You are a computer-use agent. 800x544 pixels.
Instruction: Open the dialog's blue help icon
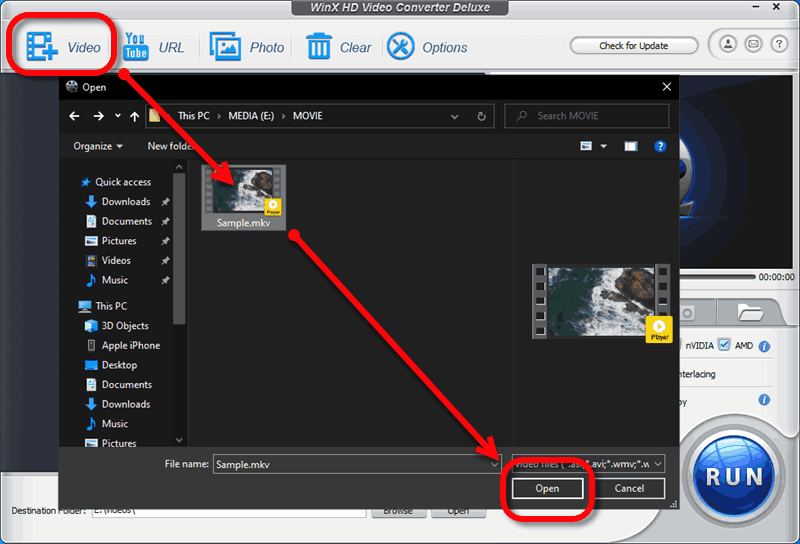tap(660, 146)
